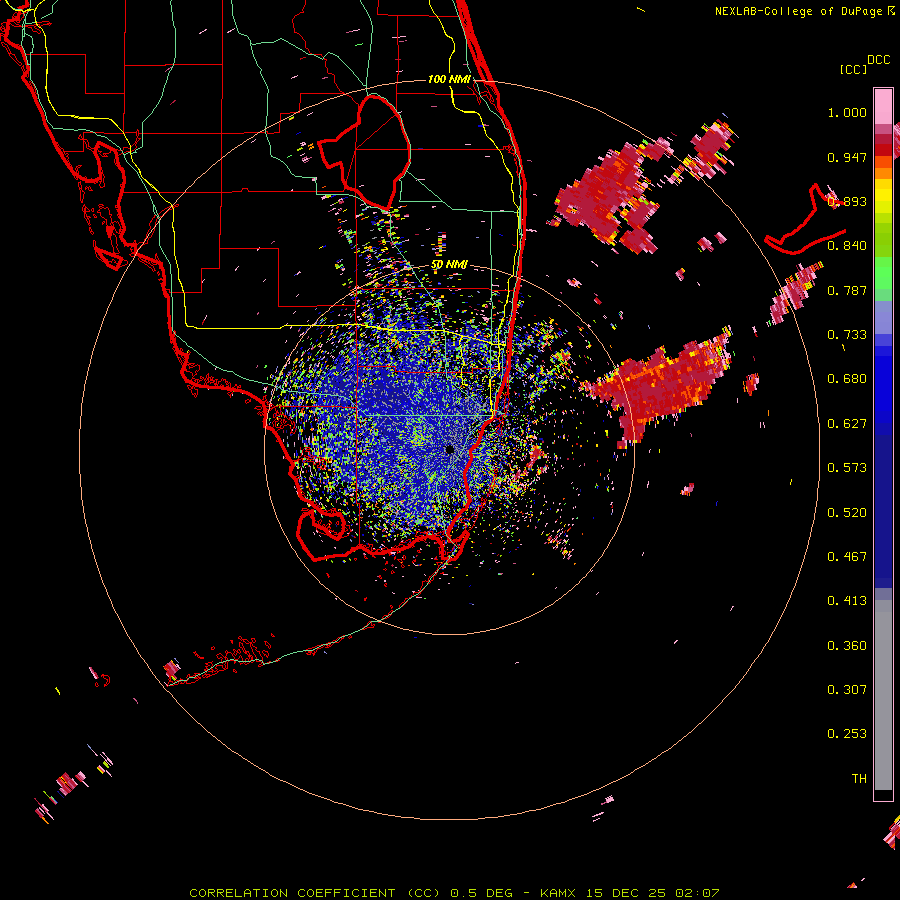Click the 0.413 scale value
This screenshot has height=900, width=900.
[847, 601]
